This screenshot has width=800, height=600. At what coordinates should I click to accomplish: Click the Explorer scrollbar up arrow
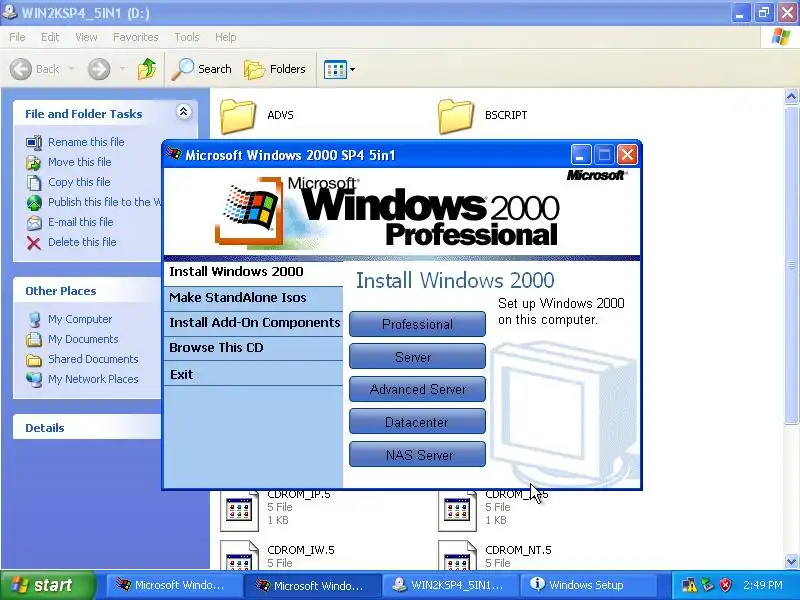(791, 96)
